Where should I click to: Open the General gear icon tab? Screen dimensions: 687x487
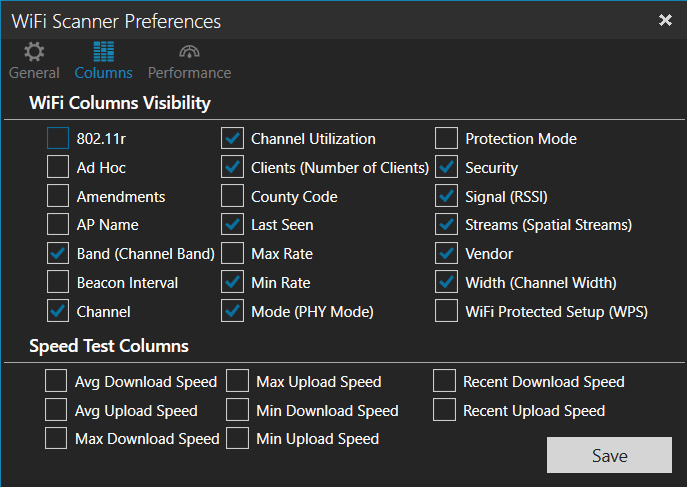(x=34, y=52)
